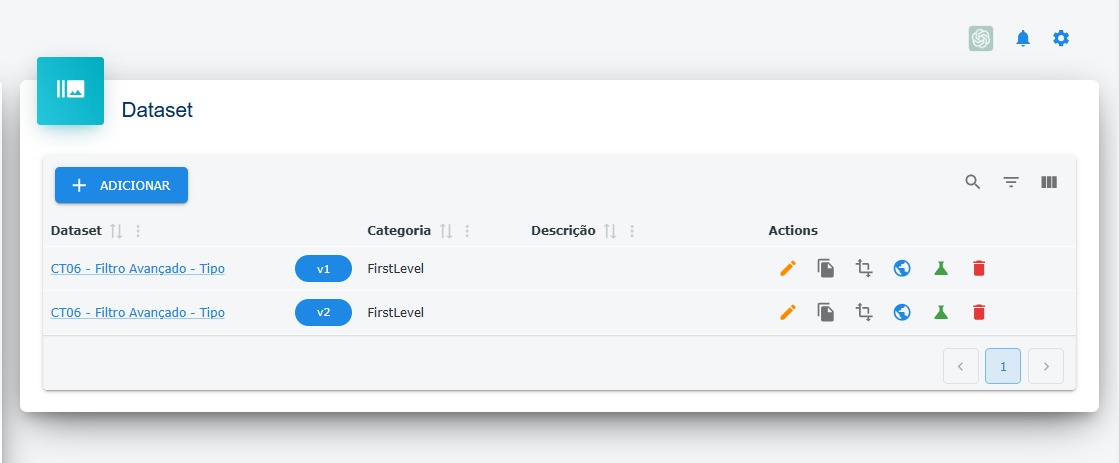Click FirstLevel category in v1 row
This screenshot has width=1119, height=463.
(x=395, y=269)
